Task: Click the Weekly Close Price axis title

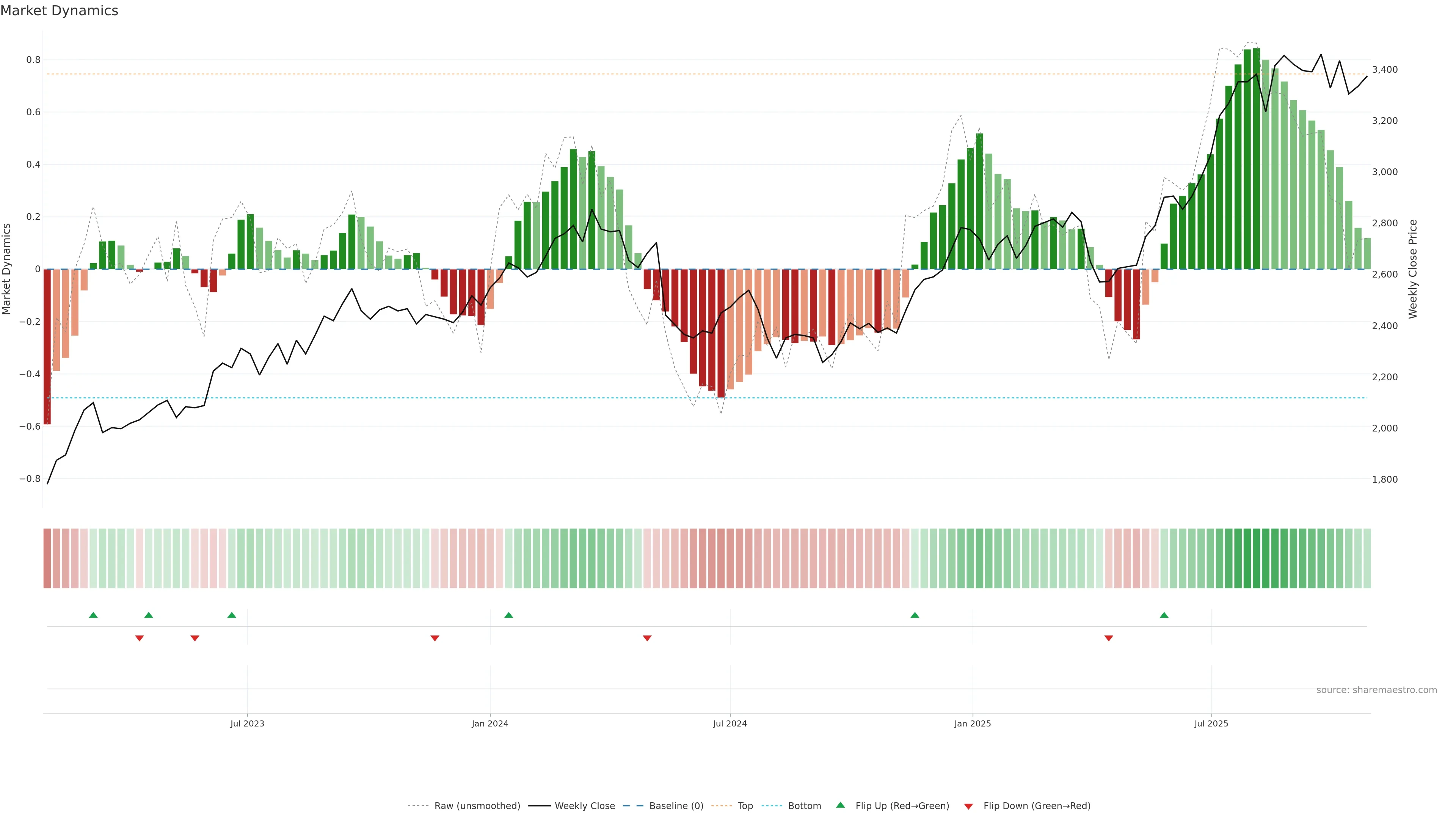Action: pos(1412,269)
